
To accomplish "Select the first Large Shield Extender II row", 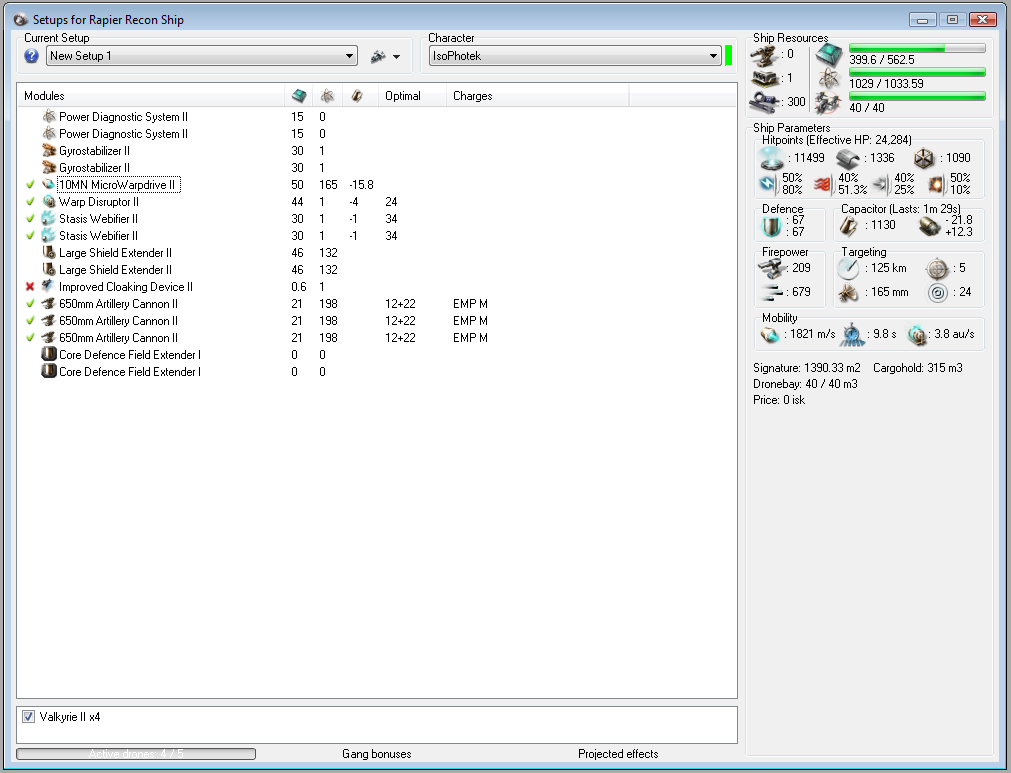I will tap(377, 253).
